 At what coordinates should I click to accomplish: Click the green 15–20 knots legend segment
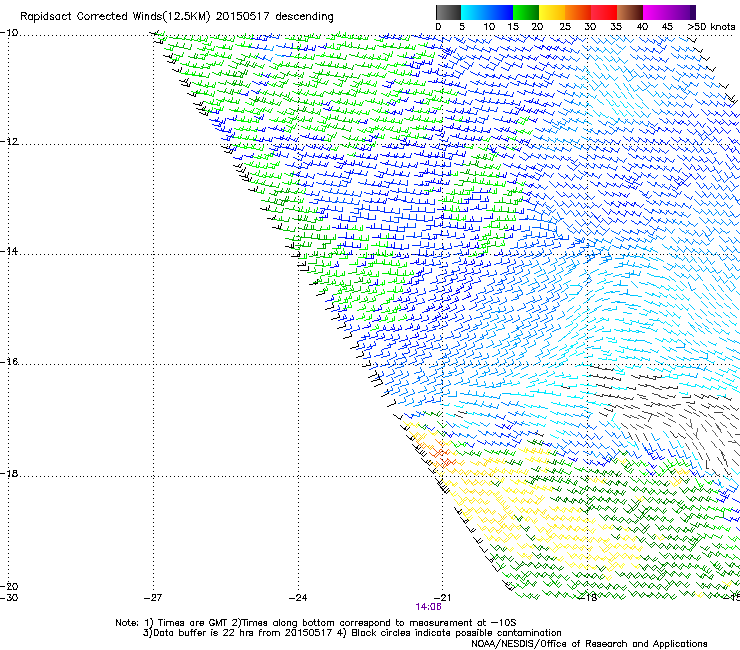pyautogui.click(x=526, y=12)
